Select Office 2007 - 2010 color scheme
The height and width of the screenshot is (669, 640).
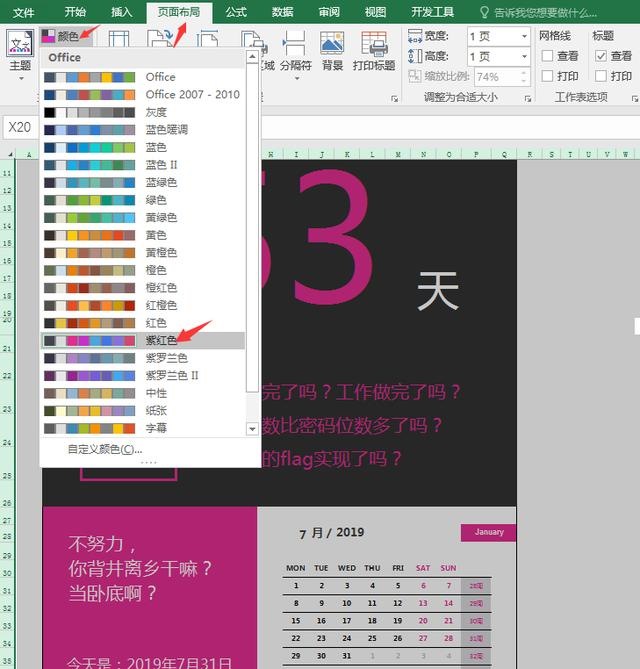pos(143,94)
